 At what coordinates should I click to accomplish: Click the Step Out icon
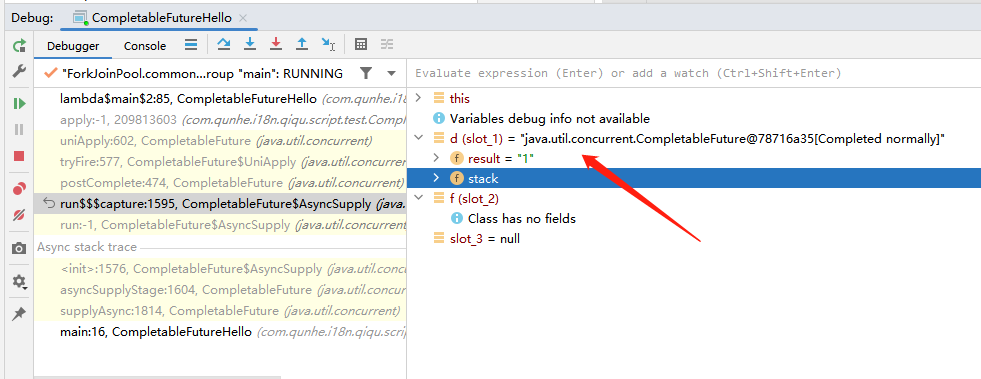click(302, 44)
